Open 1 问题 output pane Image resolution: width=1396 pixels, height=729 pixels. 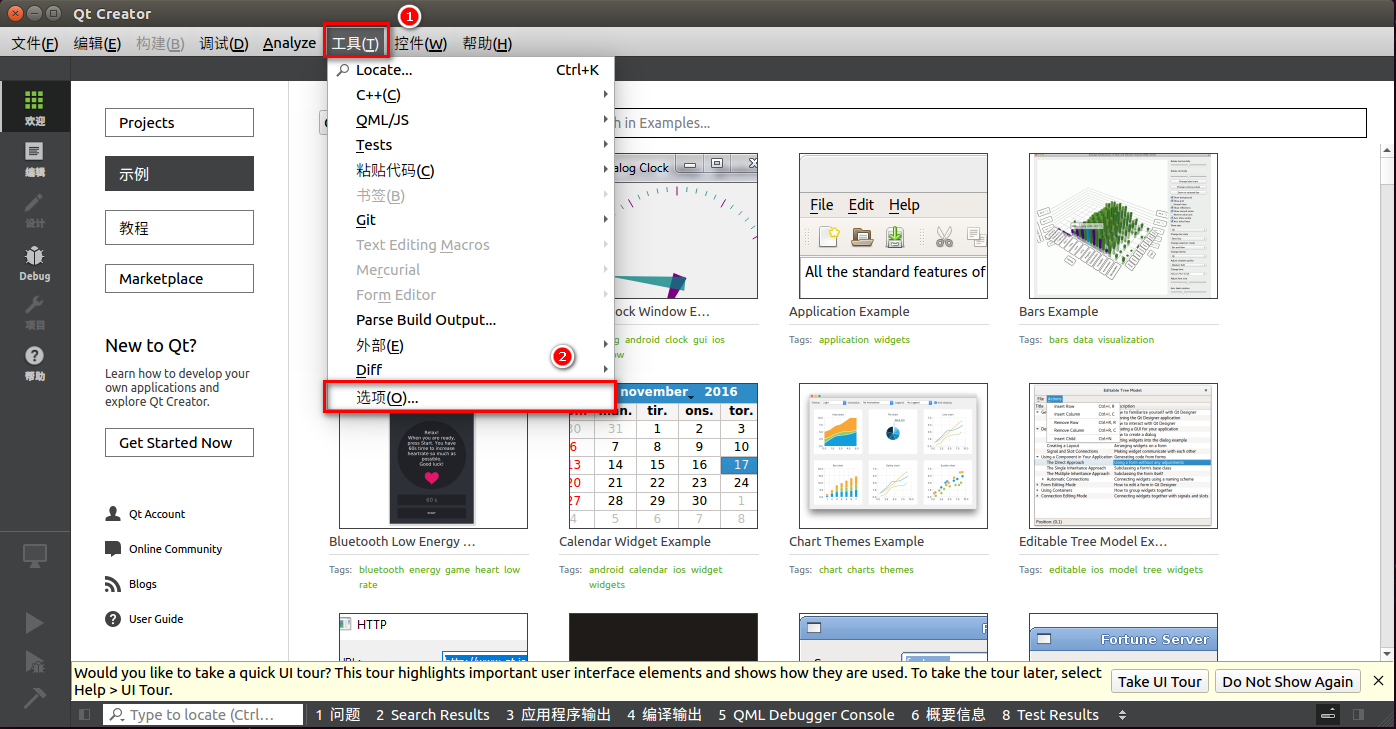point(338,715)
